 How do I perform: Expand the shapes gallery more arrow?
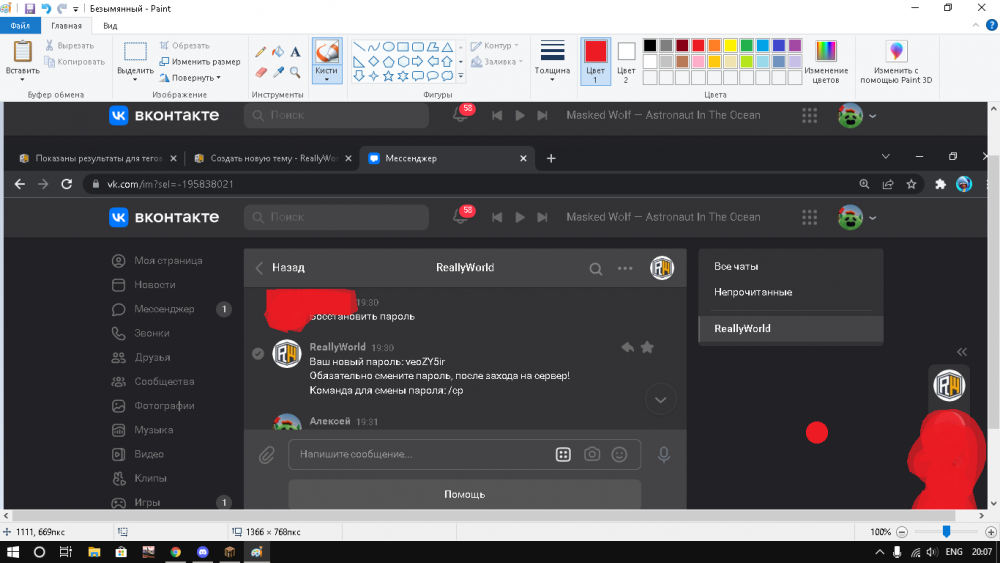[461, 76]
